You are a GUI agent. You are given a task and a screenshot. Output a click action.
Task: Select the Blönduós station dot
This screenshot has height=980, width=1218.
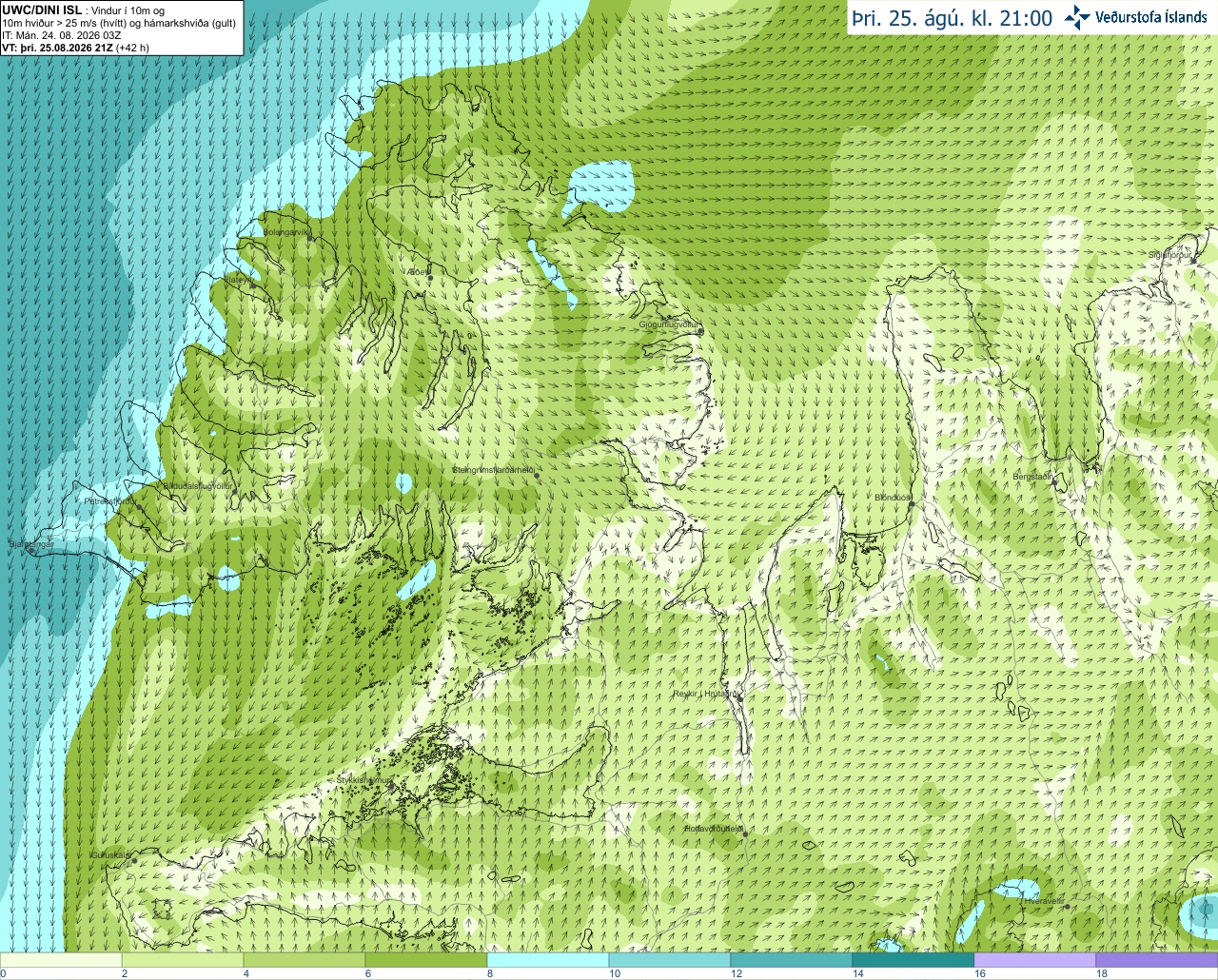point(912,504)
